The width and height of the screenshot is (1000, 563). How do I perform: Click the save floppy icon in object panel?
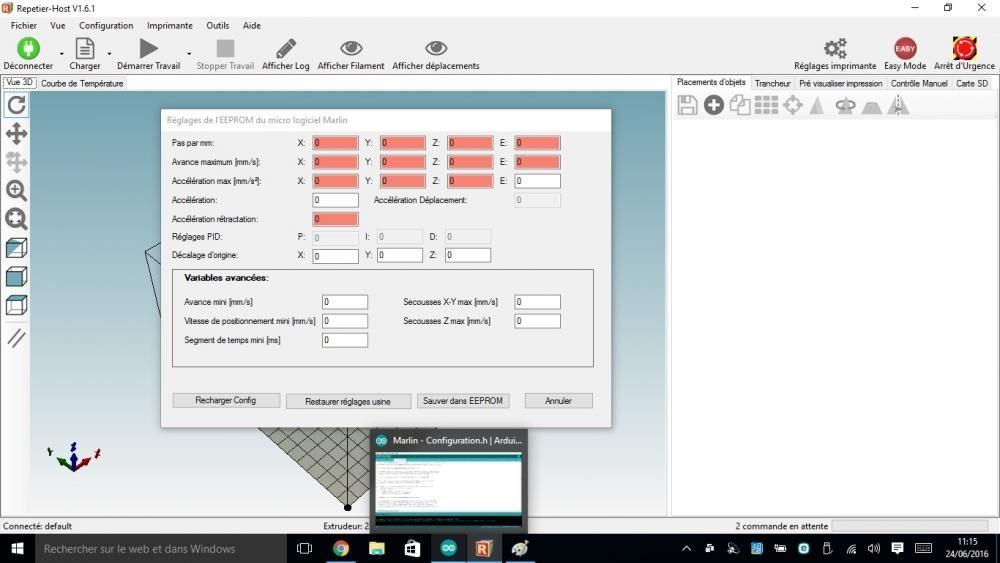(688, 105)
